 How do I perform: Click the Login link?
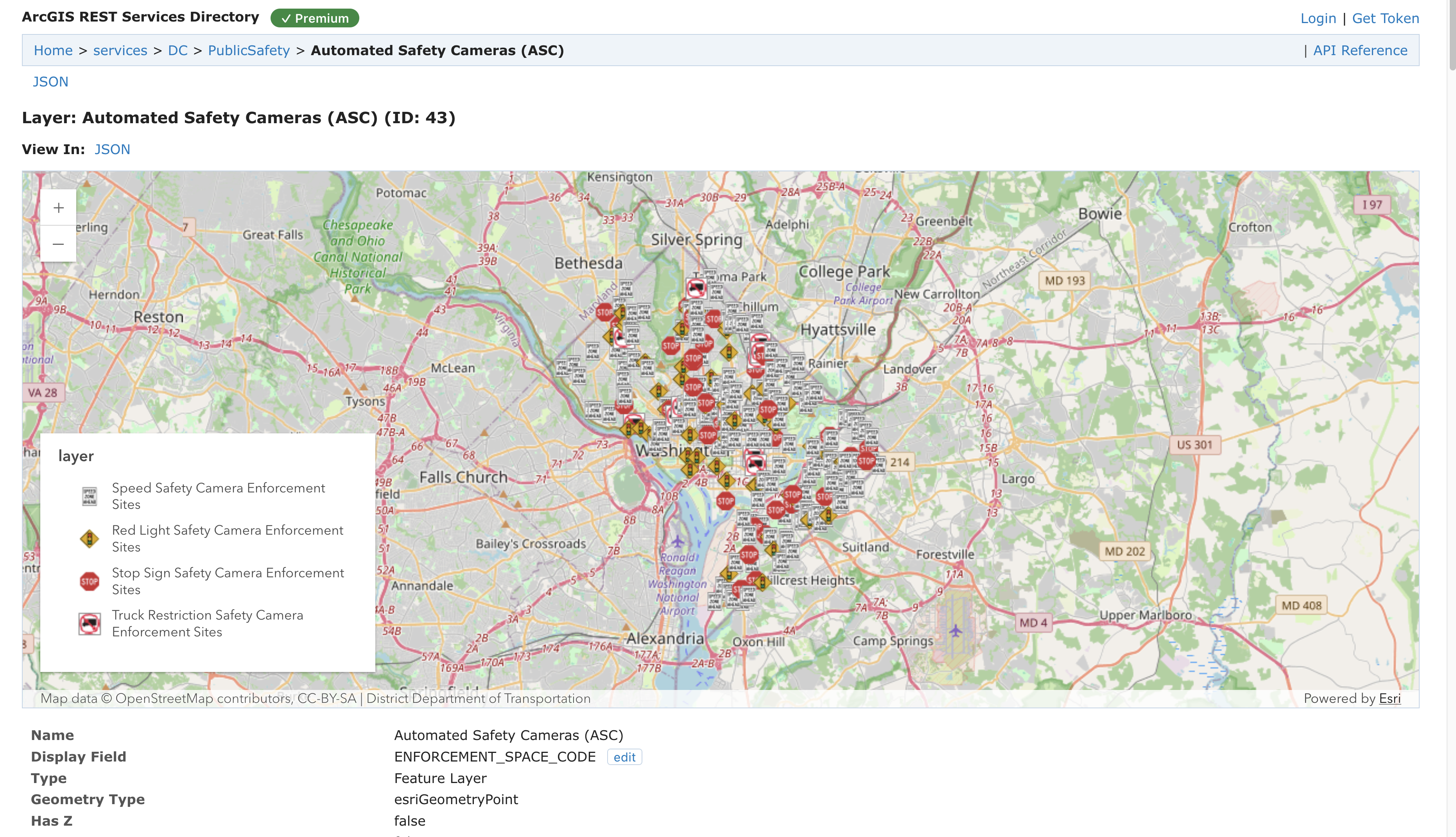click(1318, 18)
